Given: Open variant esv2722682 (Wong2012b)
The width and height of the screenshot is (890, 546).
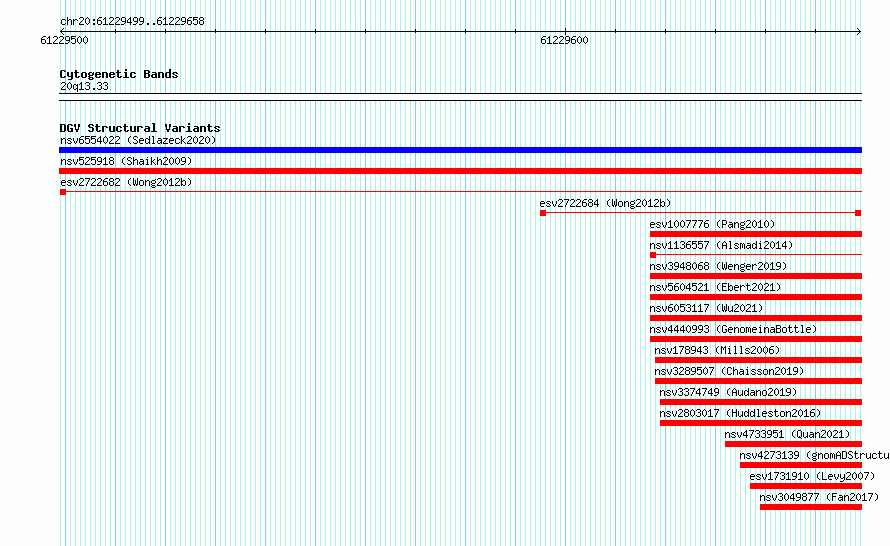Looking at the screenshot, I should click(x=126, y=182).
